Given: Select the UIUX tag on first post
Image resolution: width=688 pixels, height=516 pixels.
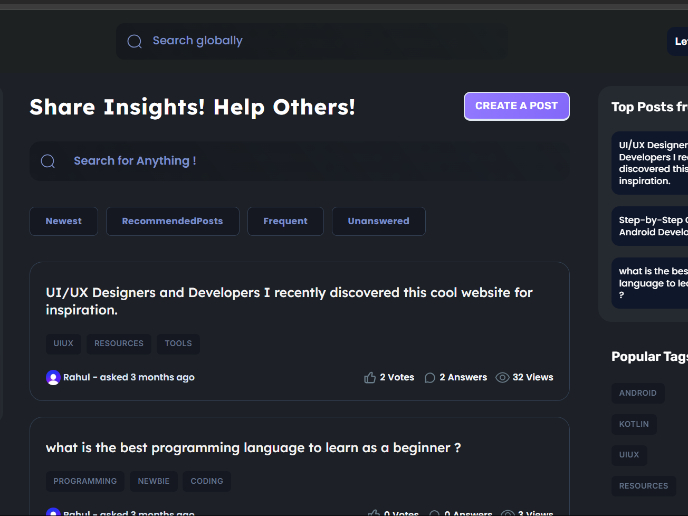Looking at the screenshot, I should (x=63, y=344).
